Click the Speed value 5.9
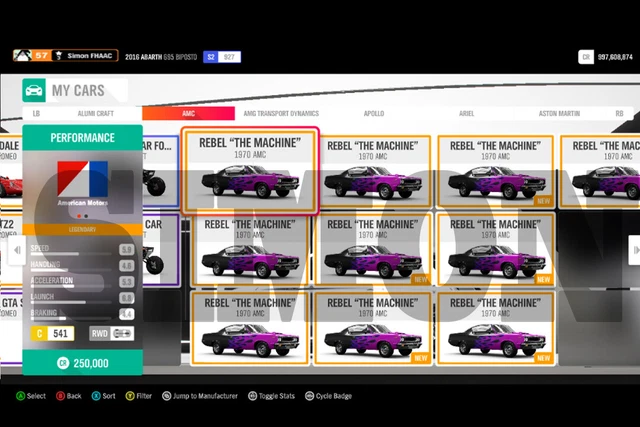 coord(127,249)
